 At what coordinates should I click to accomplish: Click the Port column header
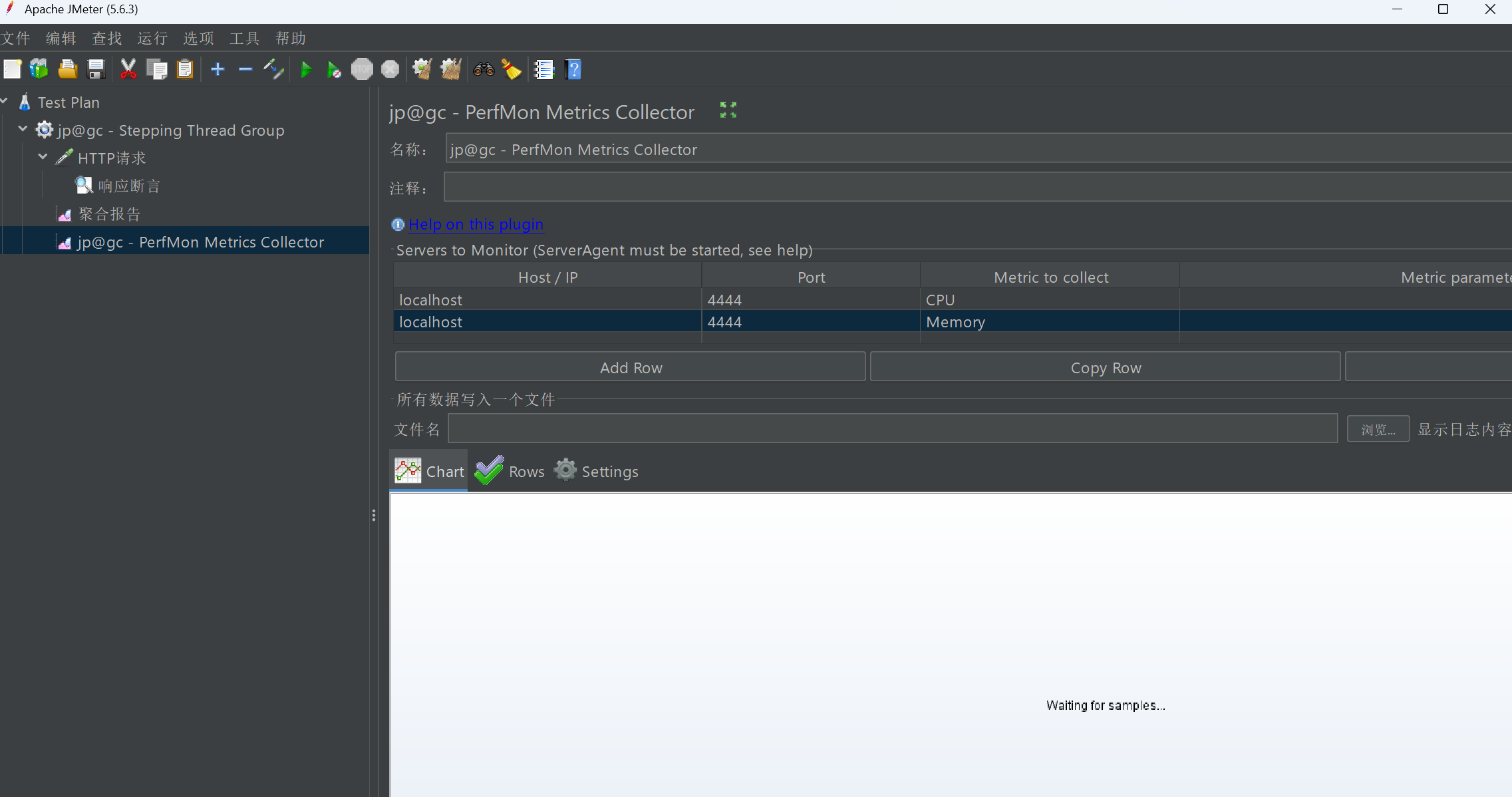tap(811, 277)
